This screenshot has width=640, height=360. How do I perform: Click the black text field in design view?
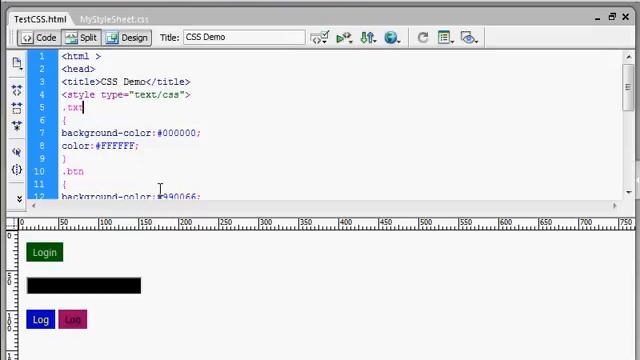click(x=84, y=286)
